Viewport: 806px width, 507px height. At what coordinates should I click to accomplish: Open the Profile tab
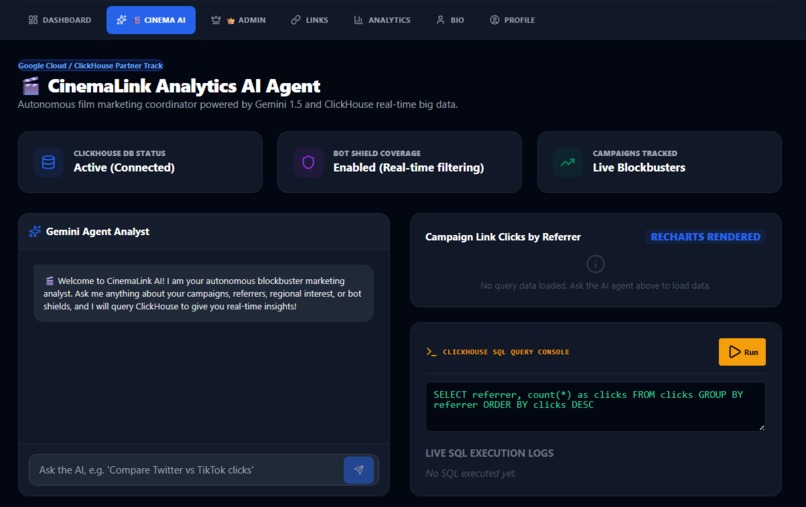[512, 20]
